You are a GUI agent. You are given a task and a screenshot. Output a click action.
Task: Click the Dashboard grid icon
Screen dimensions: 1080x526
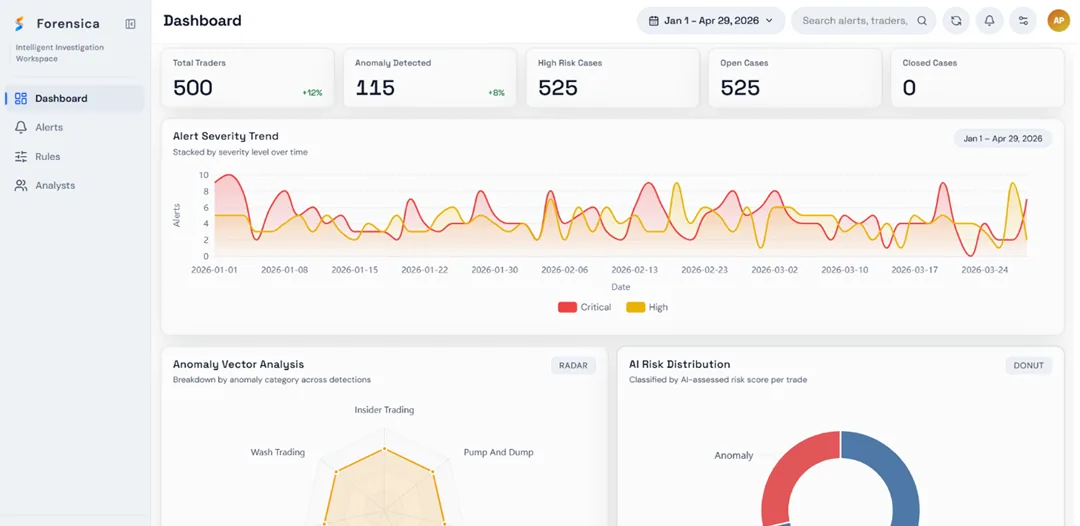point(21,98)
